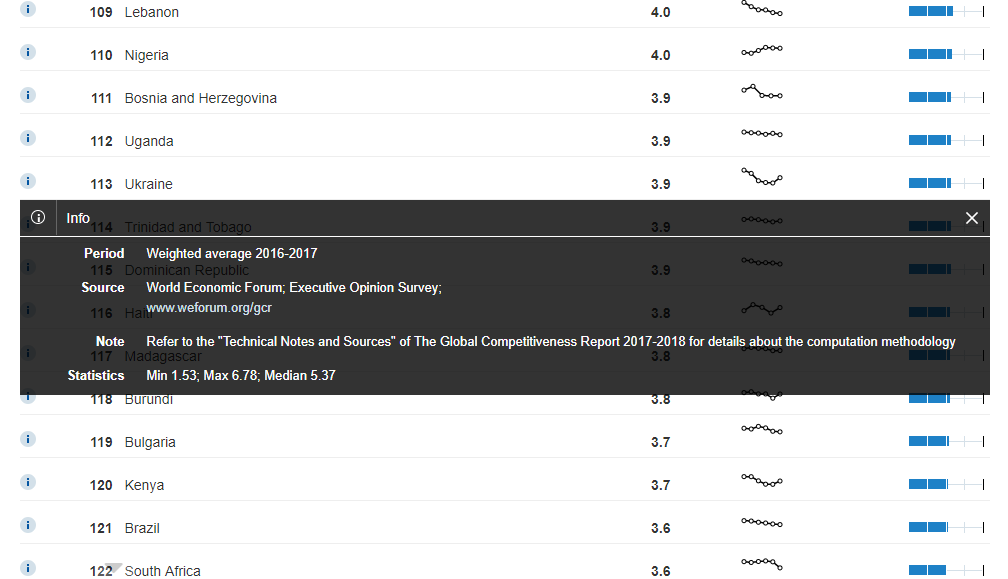1008x579 pixels.
Task: Close the Info panel overlay
Action: (x=971, y=218)
